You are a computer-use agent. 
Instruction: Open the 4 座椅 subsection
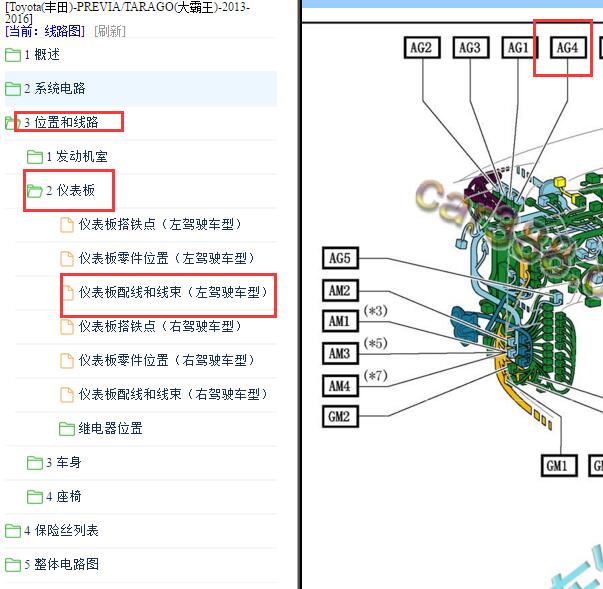coord(64,496)
